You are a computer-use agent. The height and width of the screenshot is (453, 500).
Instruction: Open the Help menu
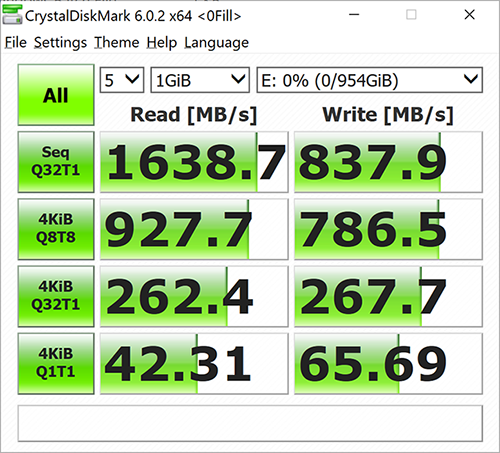[162, 43]
